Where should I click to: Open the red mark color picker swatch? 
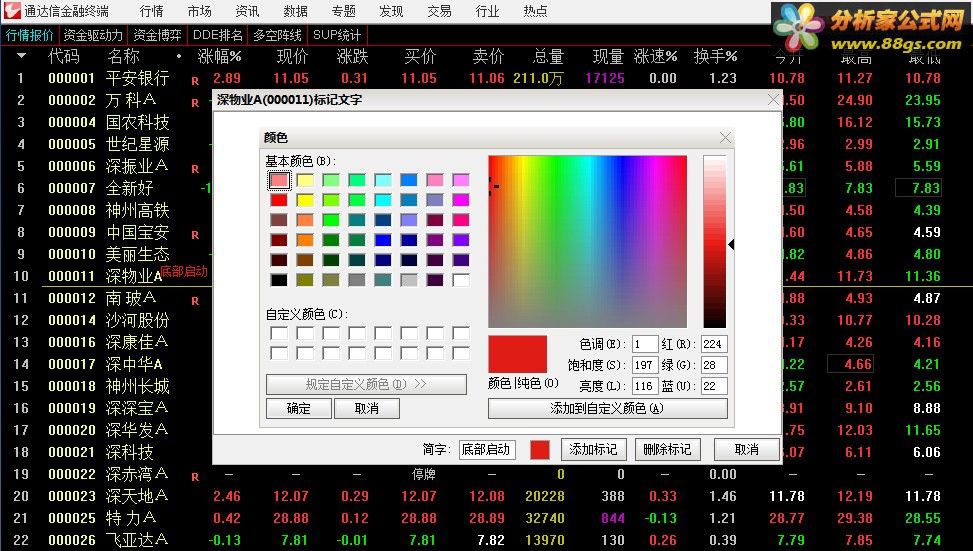pyautogui.click(x=540, y=450)
